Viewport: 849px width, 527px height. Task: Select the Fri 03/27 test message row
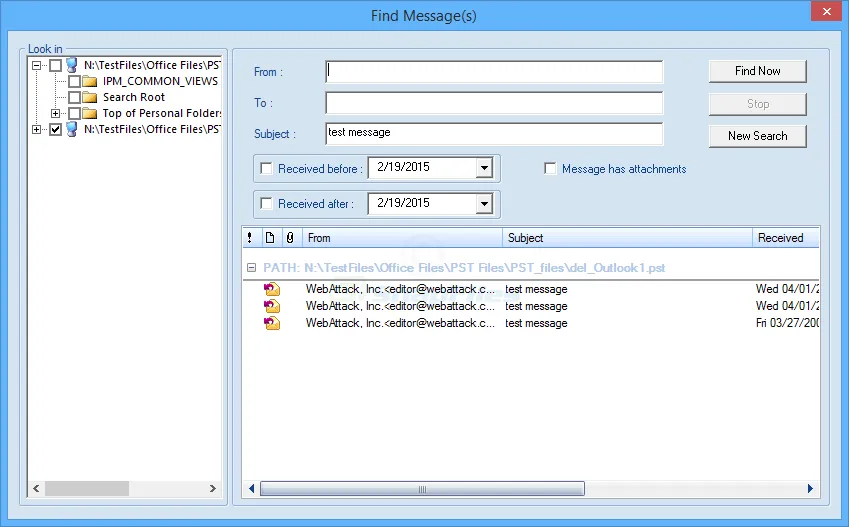click(x=531, y=323)
